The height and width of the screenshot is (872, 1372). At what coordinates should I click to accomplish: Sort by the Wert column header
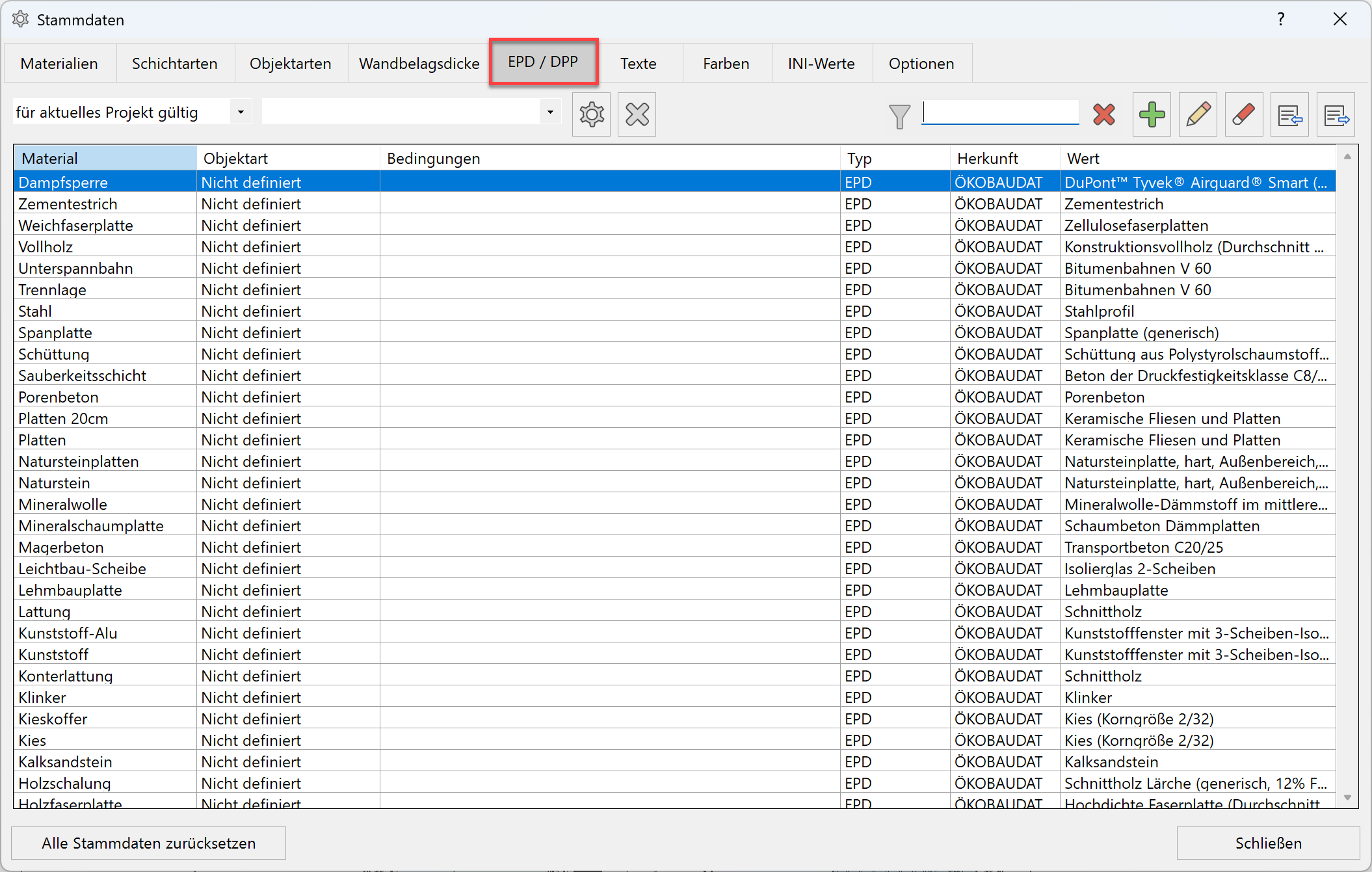1198,159
